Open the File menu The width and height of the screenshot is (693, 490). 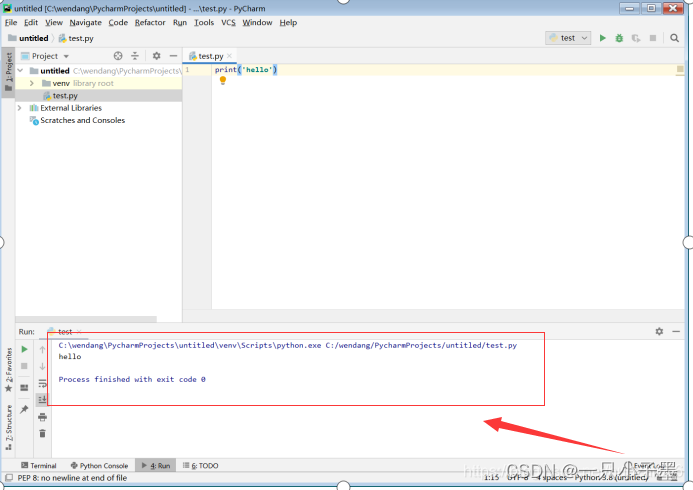[11, 23]
